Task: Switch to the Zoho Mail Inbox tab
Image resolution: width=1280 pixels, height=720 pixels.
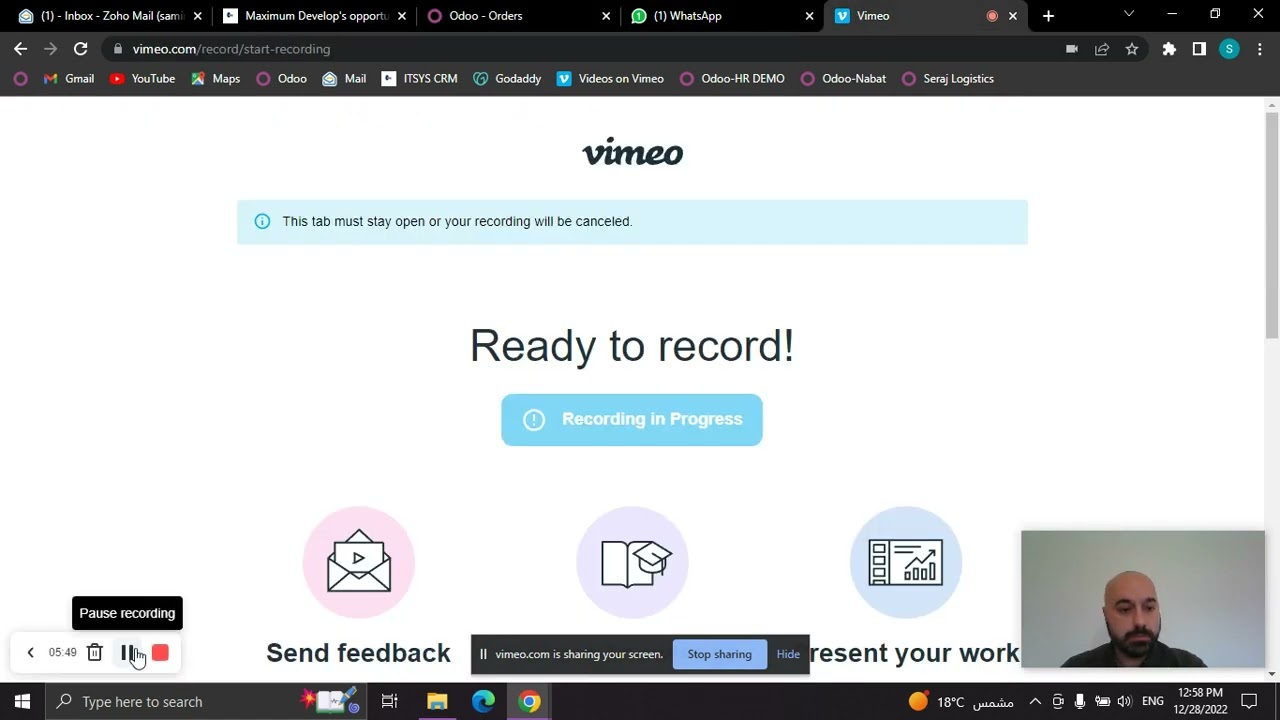Action: [x=110, y=16]
